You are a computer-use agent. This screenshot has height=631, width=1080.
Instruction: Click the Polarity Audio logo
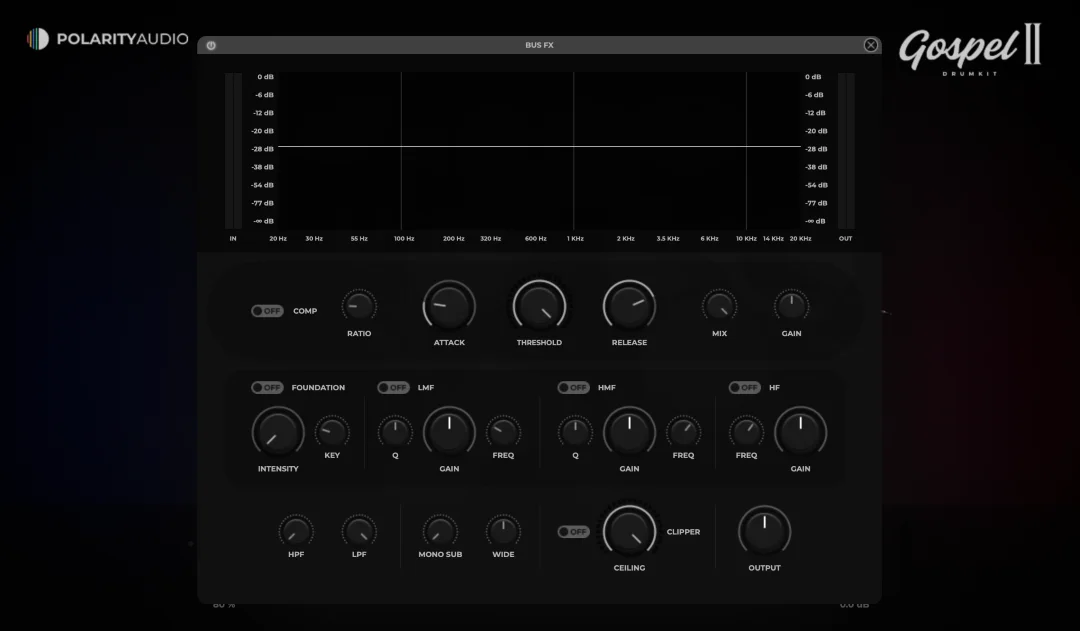click(x=107, y=39)
